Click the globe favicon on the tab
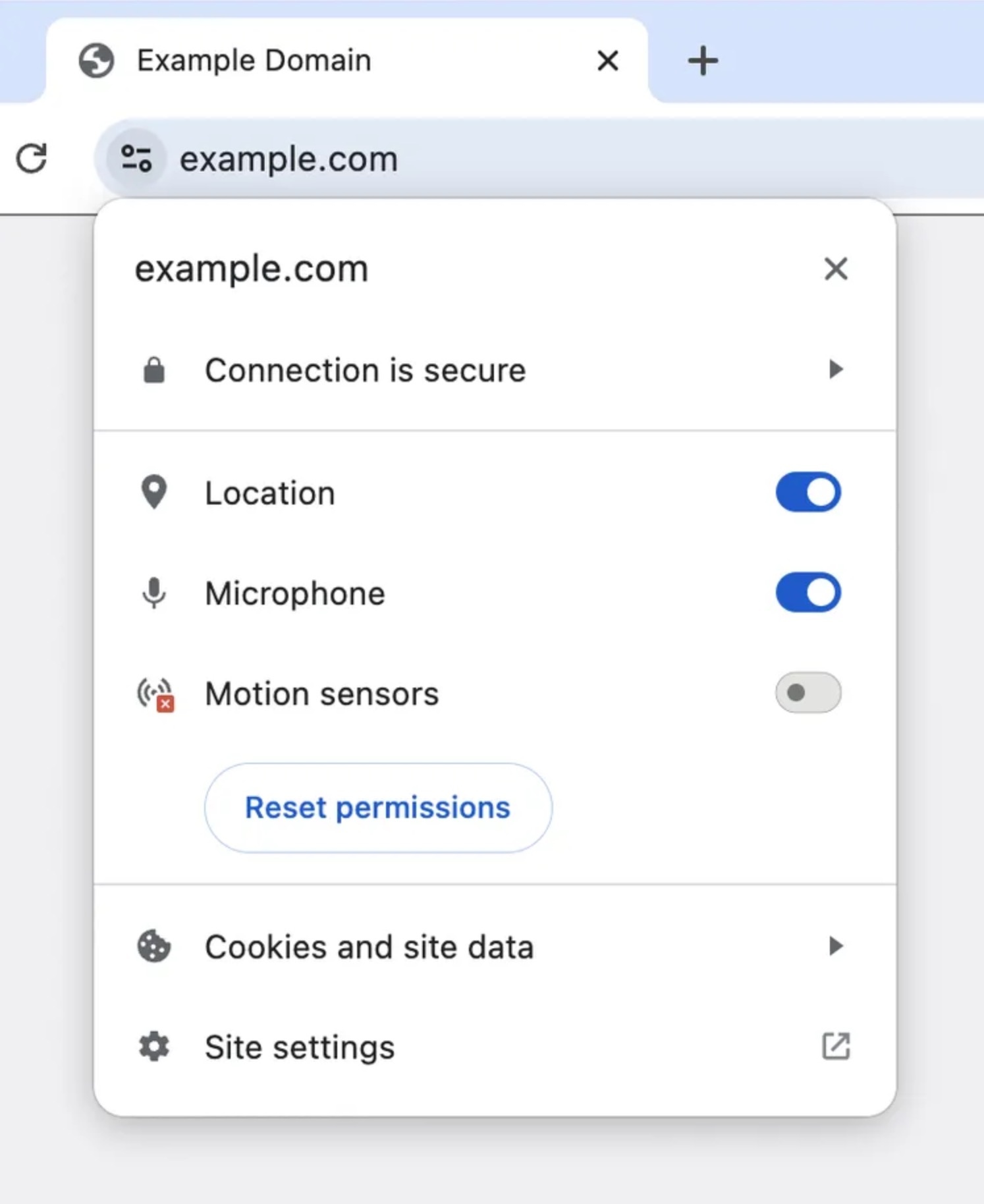This screenshot has width=984, height=1204. (96, 61)
